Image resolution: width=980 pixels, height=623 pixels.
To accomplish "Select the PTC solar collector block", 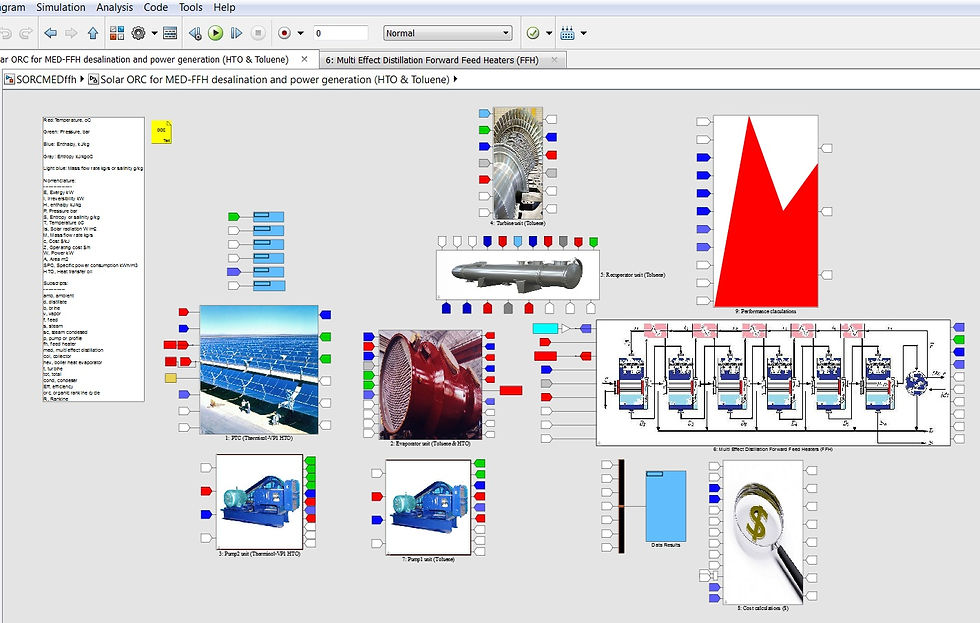I will [x=259, y=369].
